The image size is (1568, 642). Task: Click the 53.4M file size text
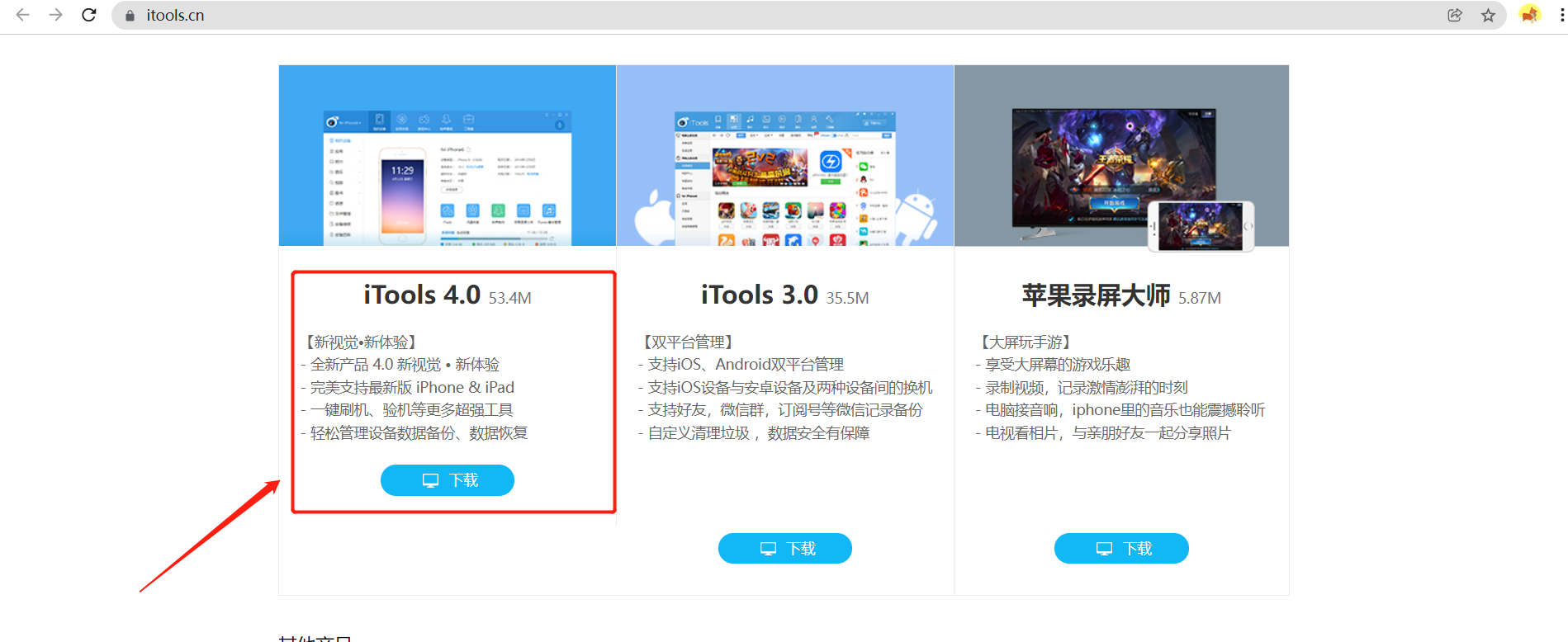pyautogui.click(x=510, y=298)
